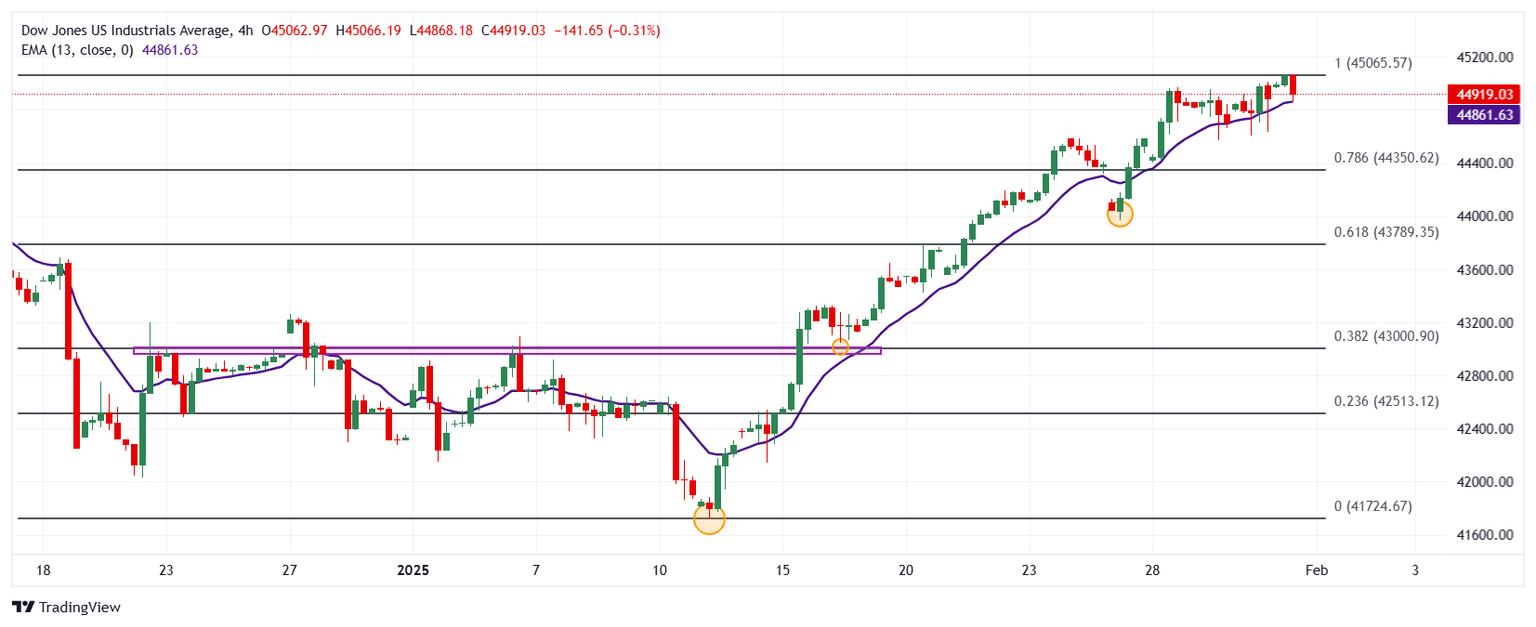Click the orange circle marker near 44000

point(1120,213)
